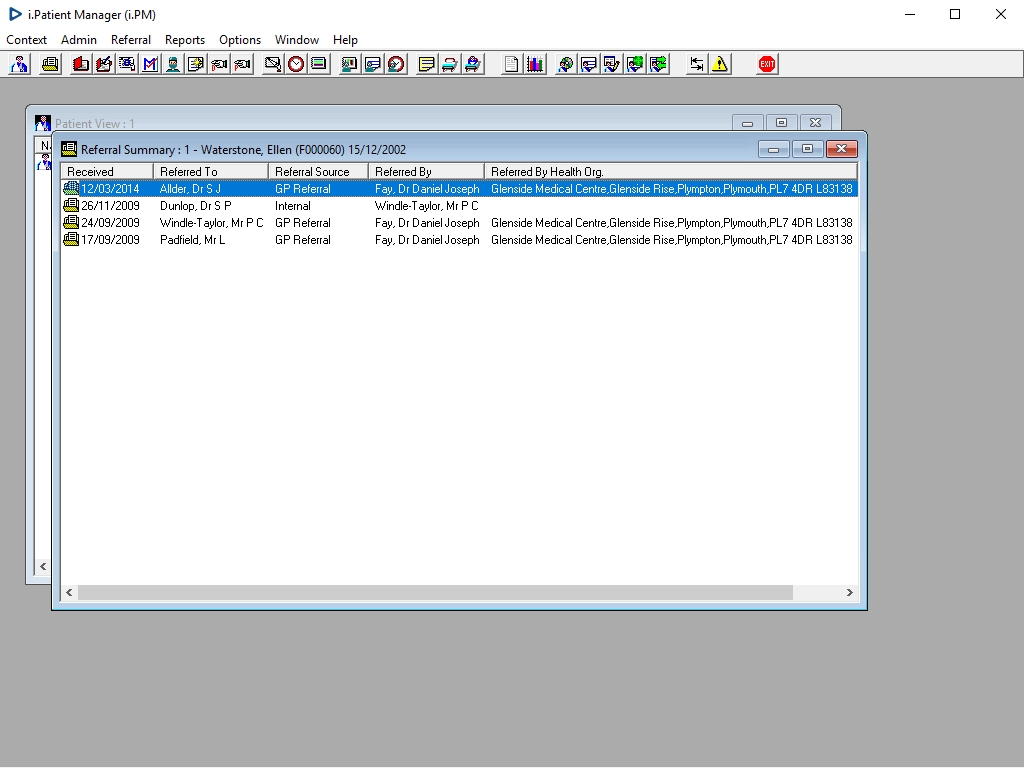Sort by the Referred By column header

(426, 172)
